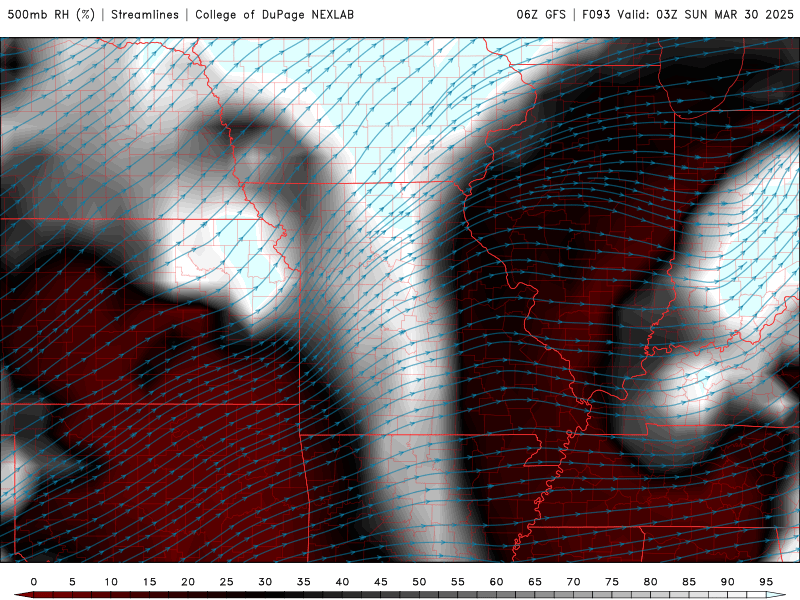Click the '50' label on the color scale
Image resolution: width=800 pixels, height=600 pixels.
[419, 582]
